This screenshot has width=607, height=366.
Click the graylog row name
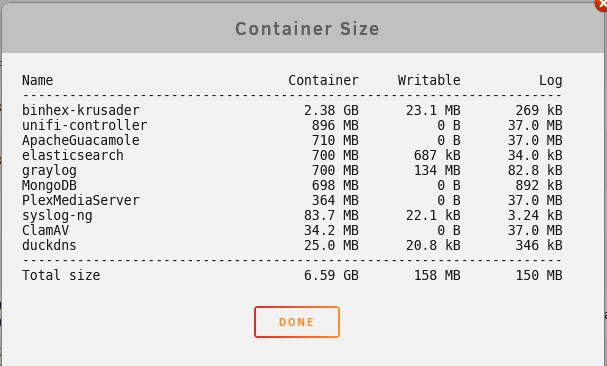pos(49,171)
